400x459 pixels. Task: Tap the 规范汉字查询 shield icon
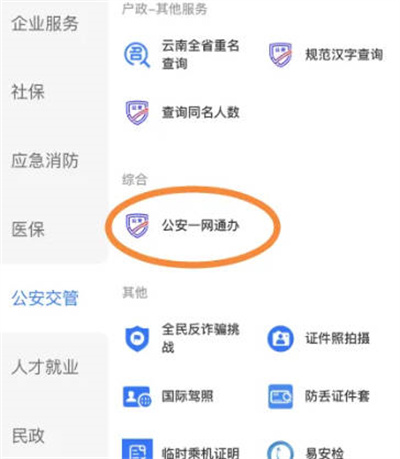(280, 55)
